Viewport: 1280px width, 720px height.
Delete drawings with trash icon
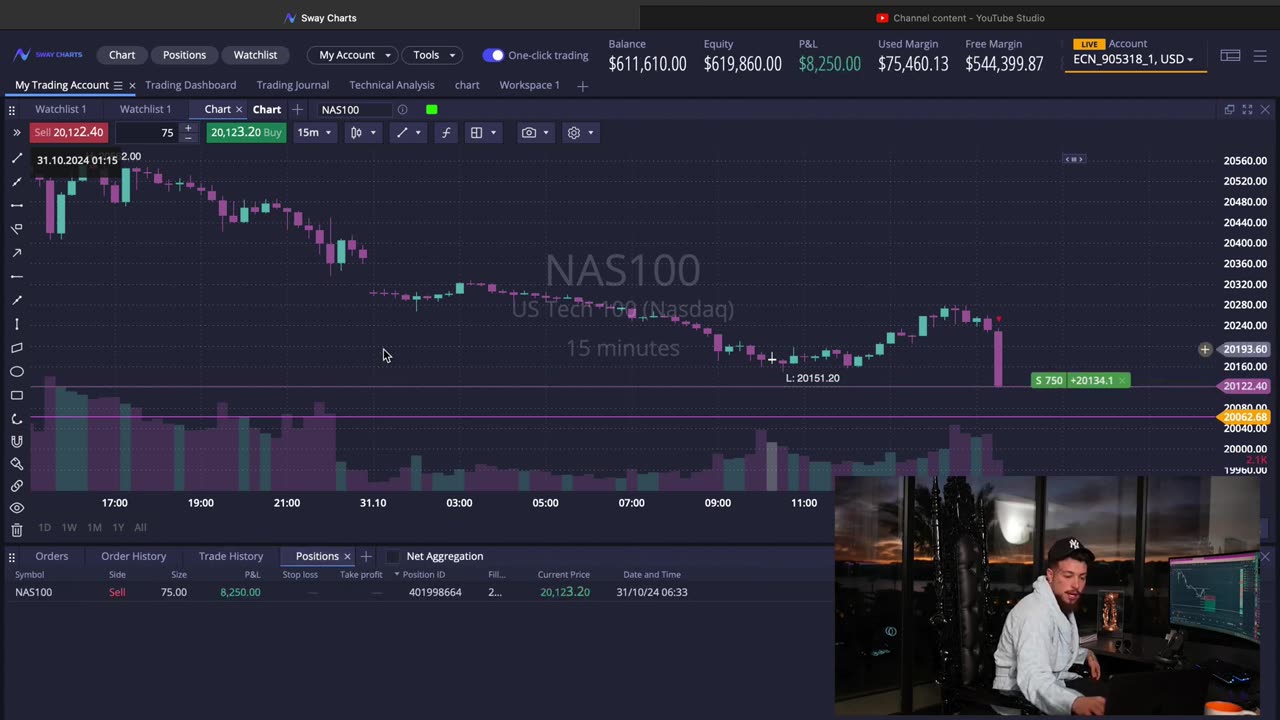tap(17, 530)
